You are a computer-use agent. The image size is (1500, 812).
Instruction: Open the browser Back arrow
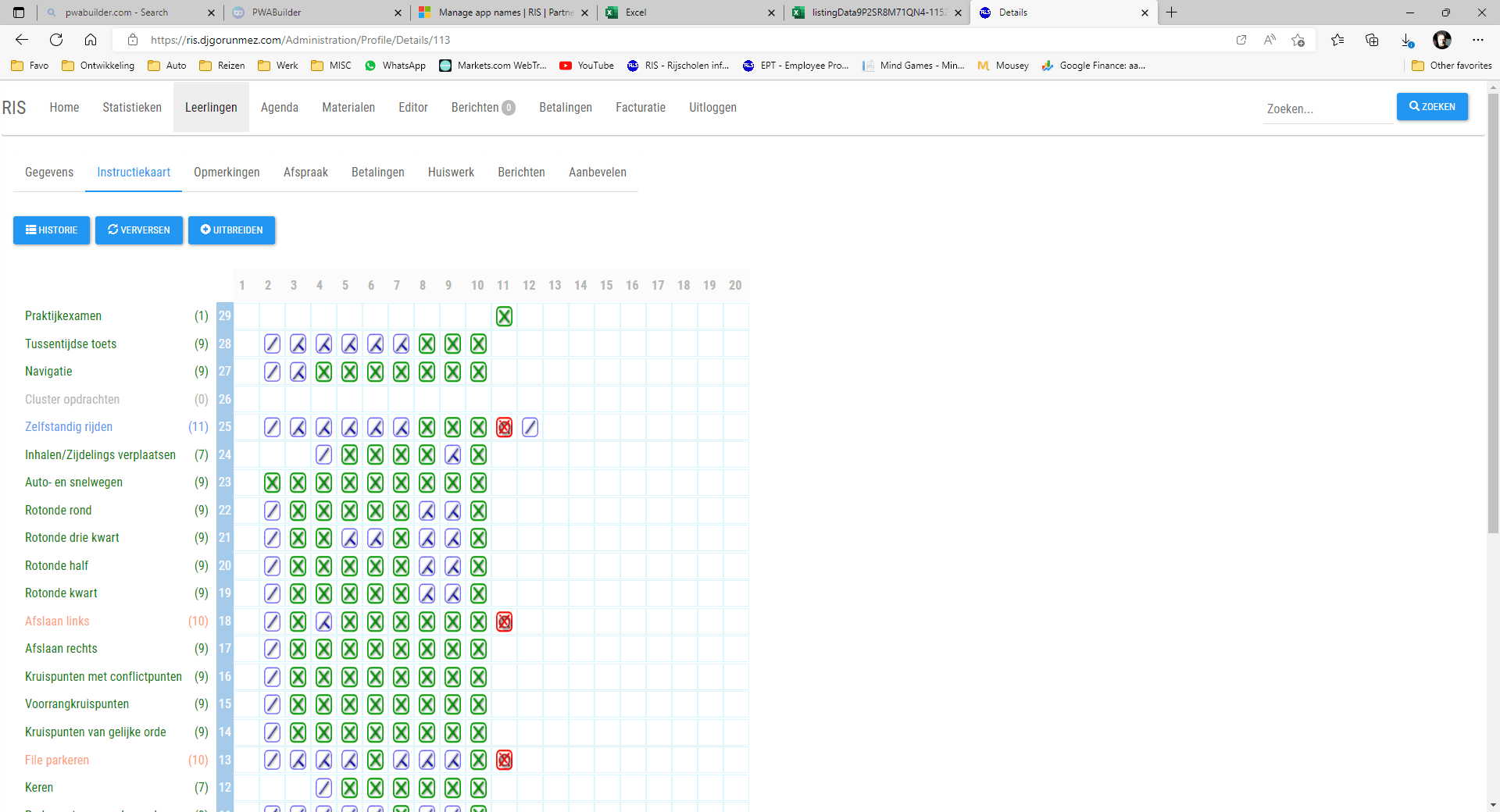22,40
